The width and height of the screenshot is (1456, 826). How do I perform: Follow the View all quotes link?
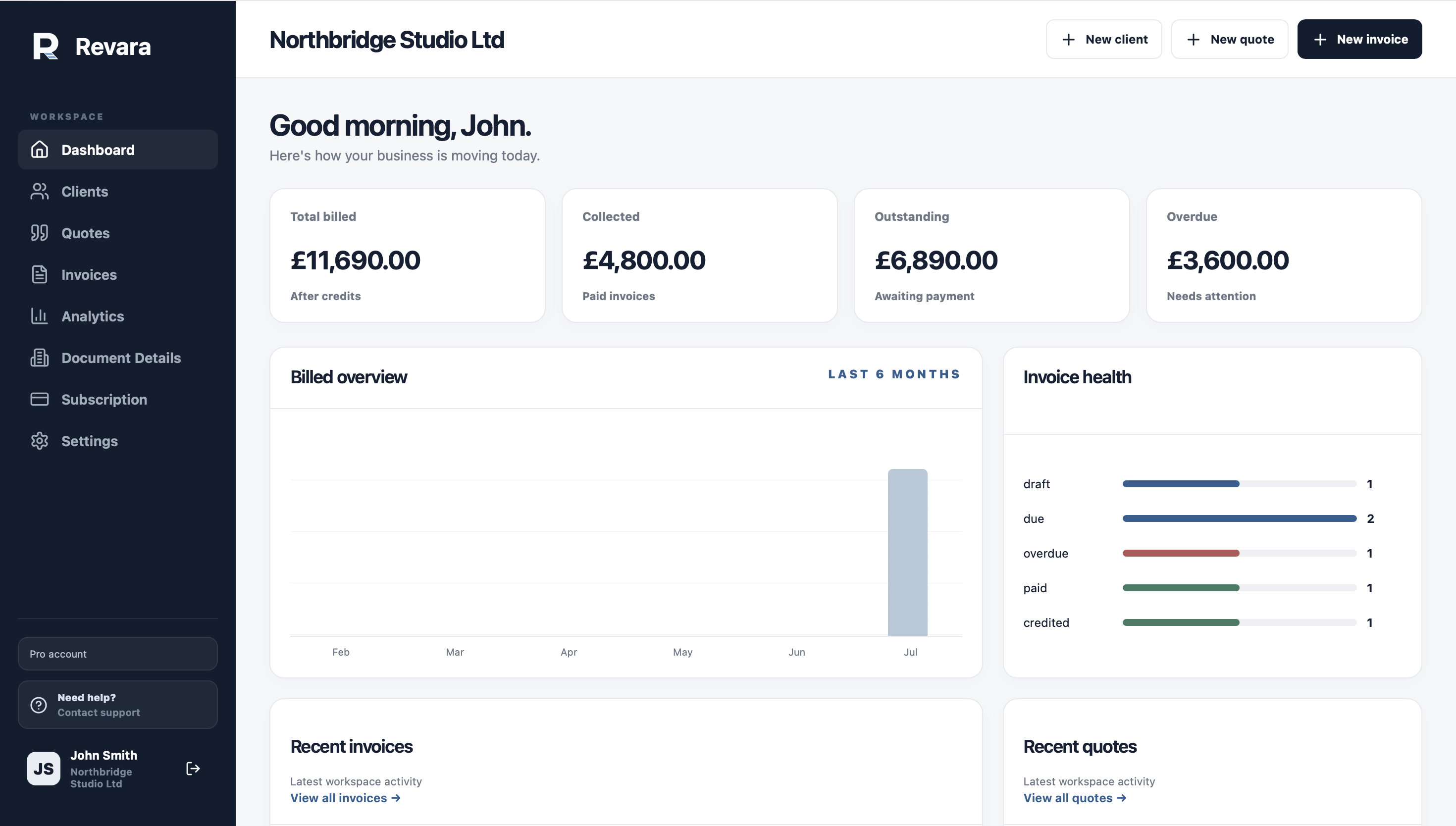[1074, 798]
